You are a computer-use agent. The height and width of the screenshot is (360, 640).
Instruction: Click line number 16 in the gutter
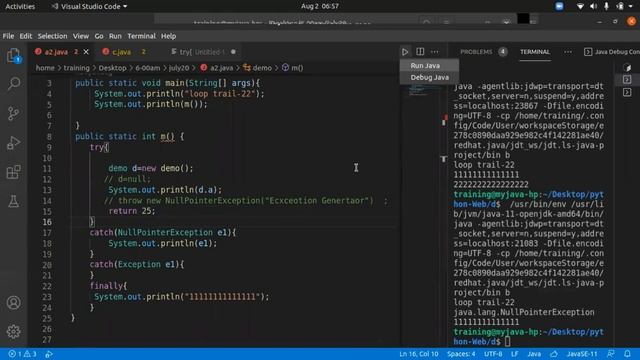(47, 222)
